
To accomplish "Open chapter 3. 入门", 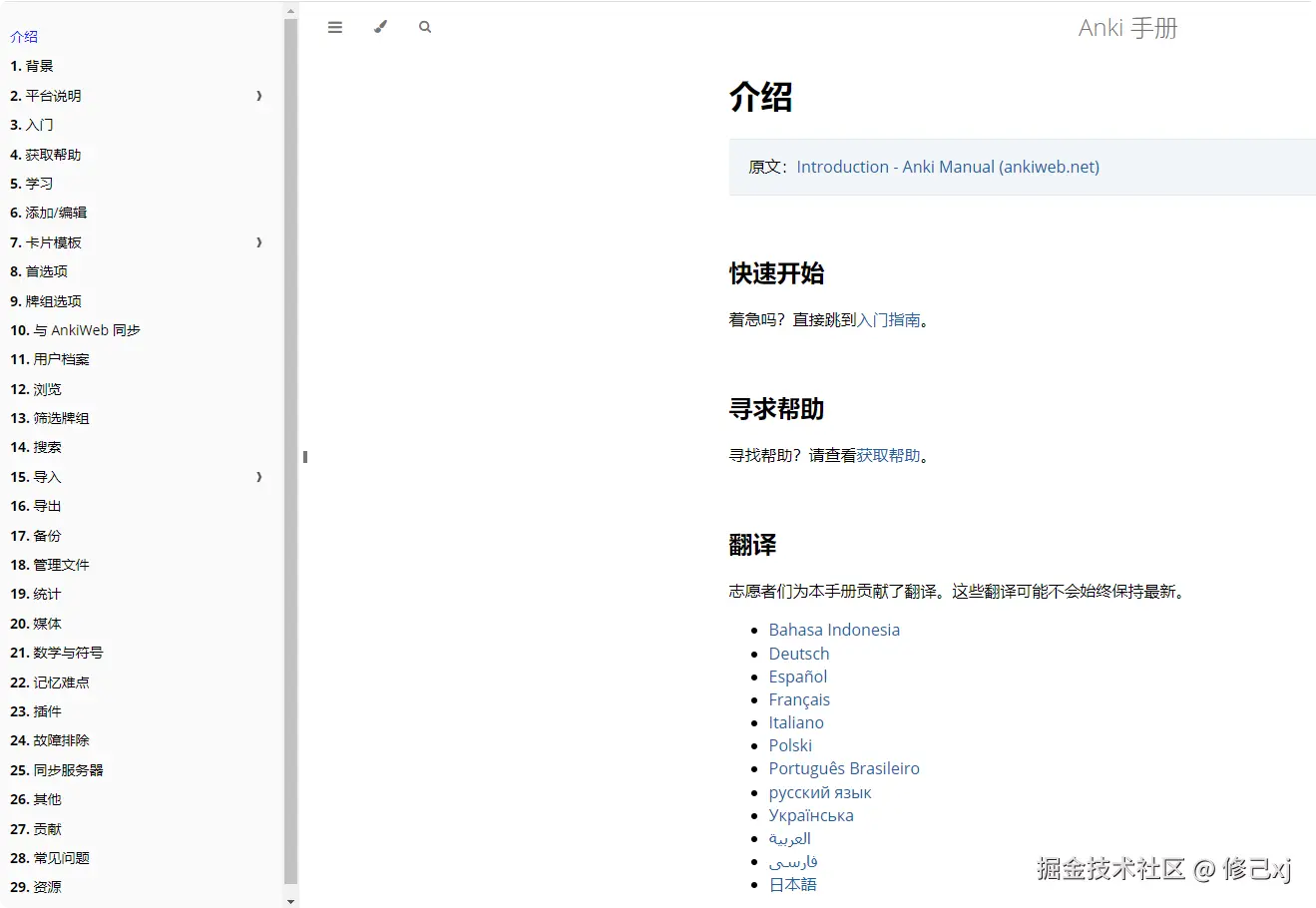I will point(32,125).
